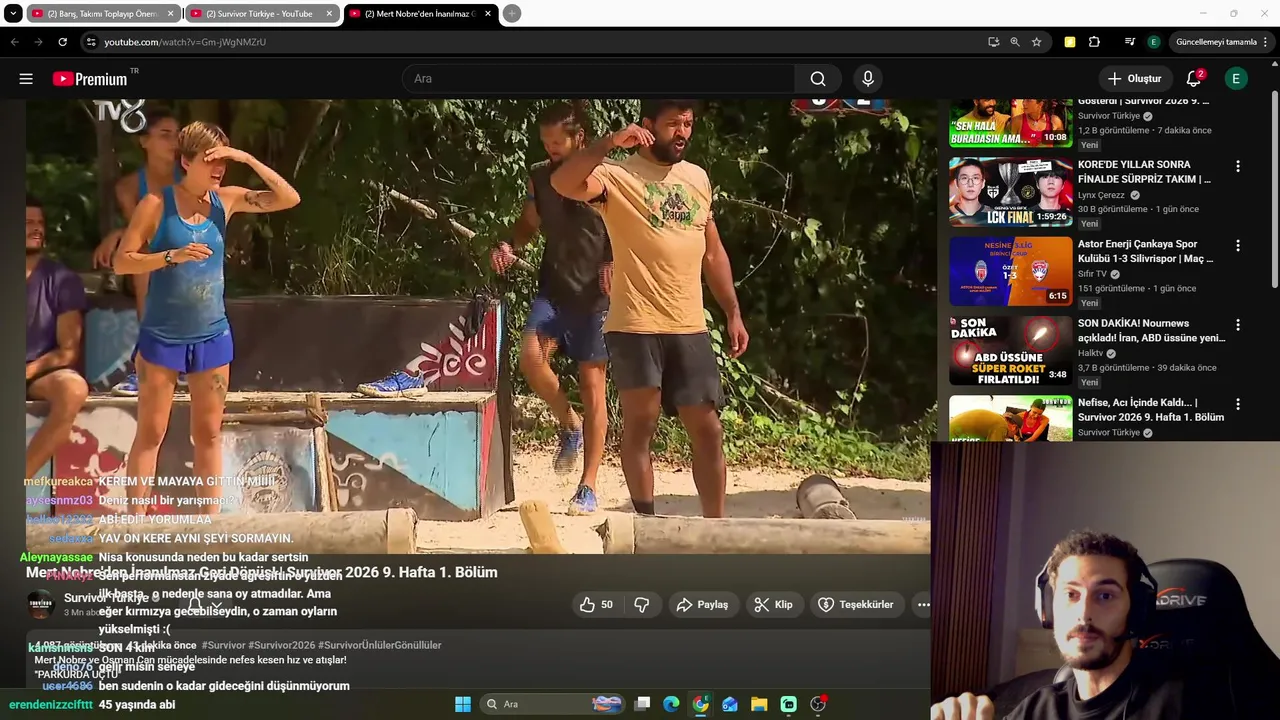Launch Microsoft Edge from taskbar
Image resolution: width=1280 pixels, height=720 pixels.
[x=671, y=704]
